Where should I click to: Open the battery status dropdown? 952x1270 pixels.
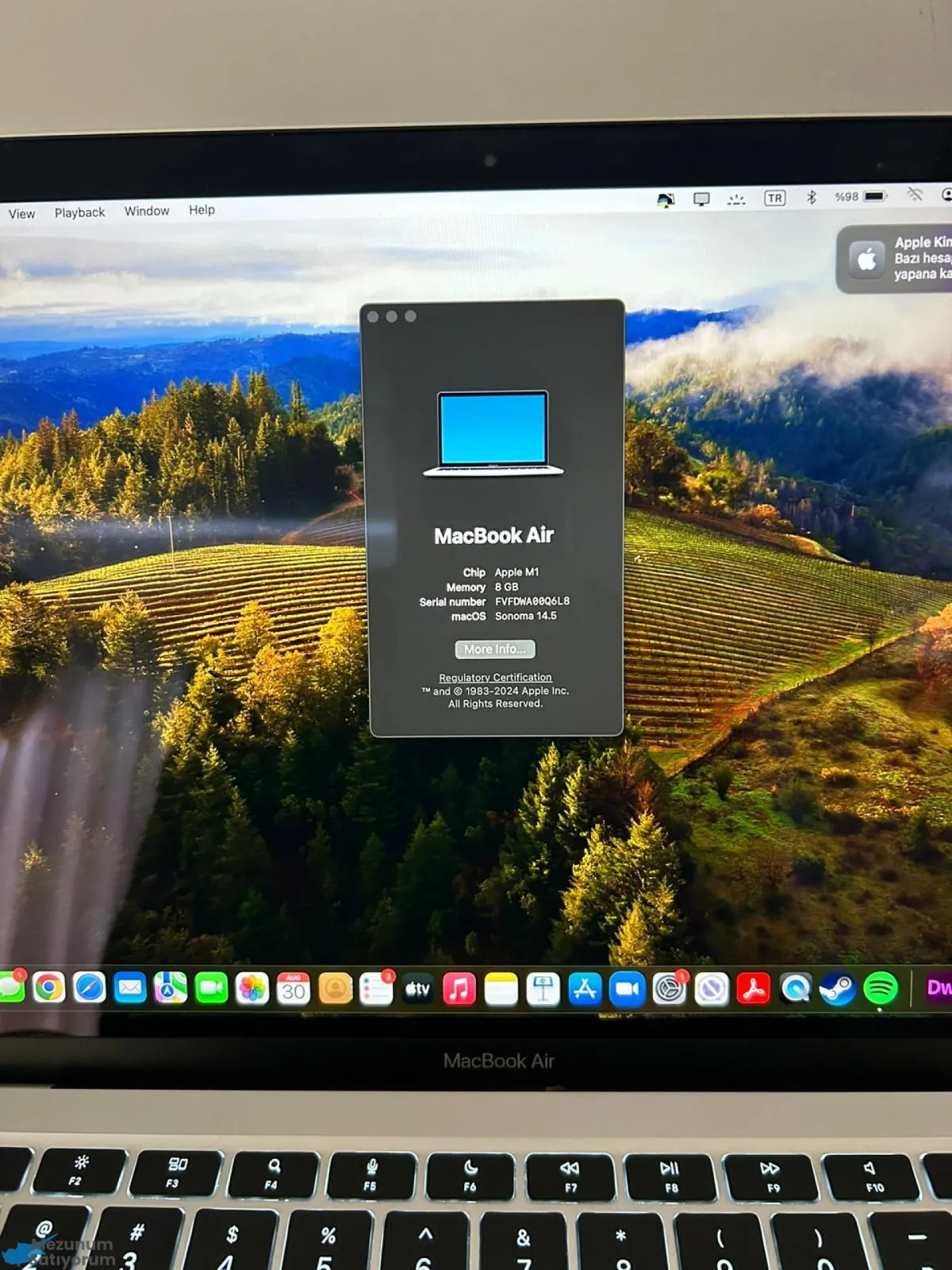tap(874, 196)
